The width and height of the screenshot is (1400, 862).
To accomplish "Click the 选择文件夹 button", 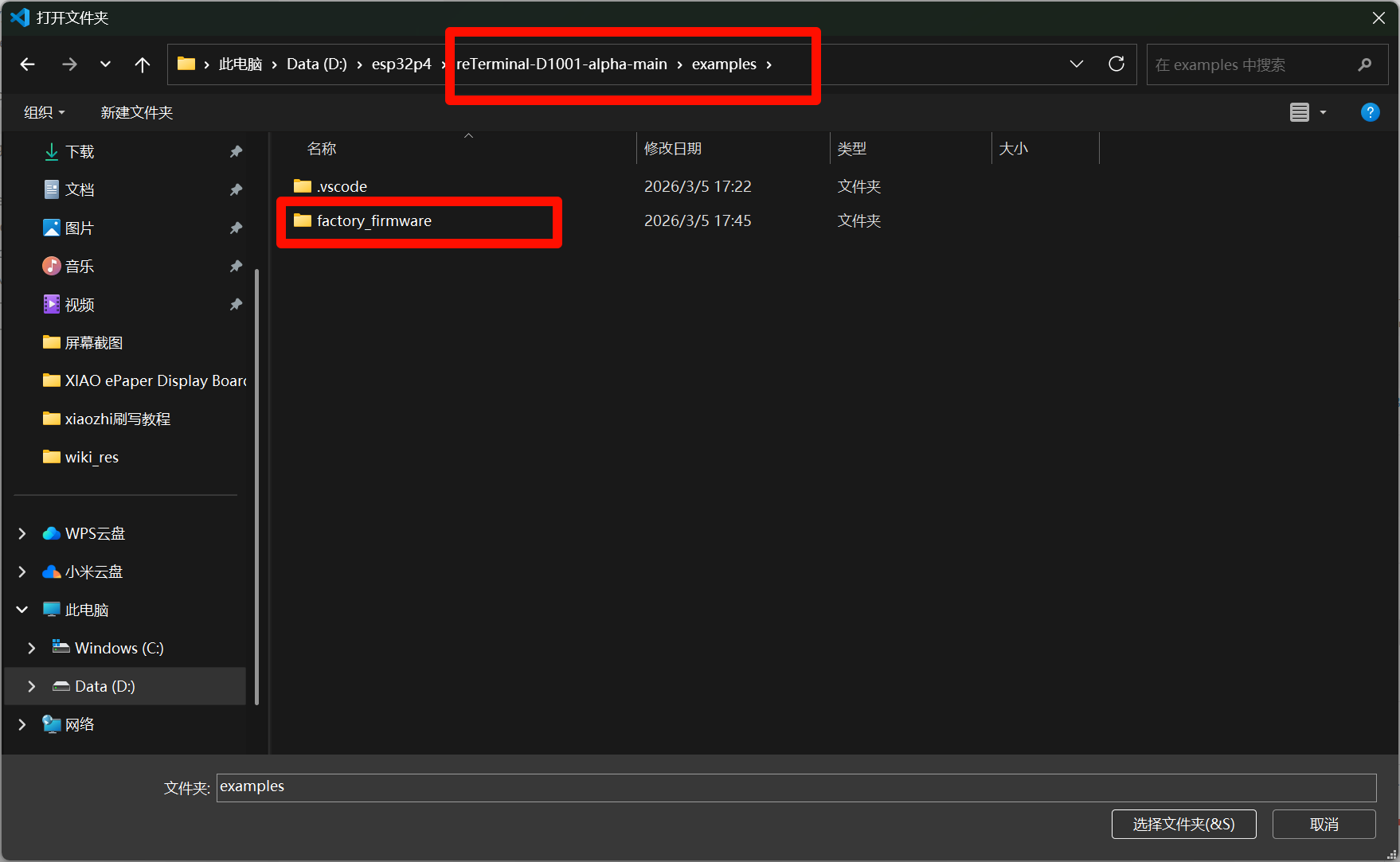I will click(1183, 824).
